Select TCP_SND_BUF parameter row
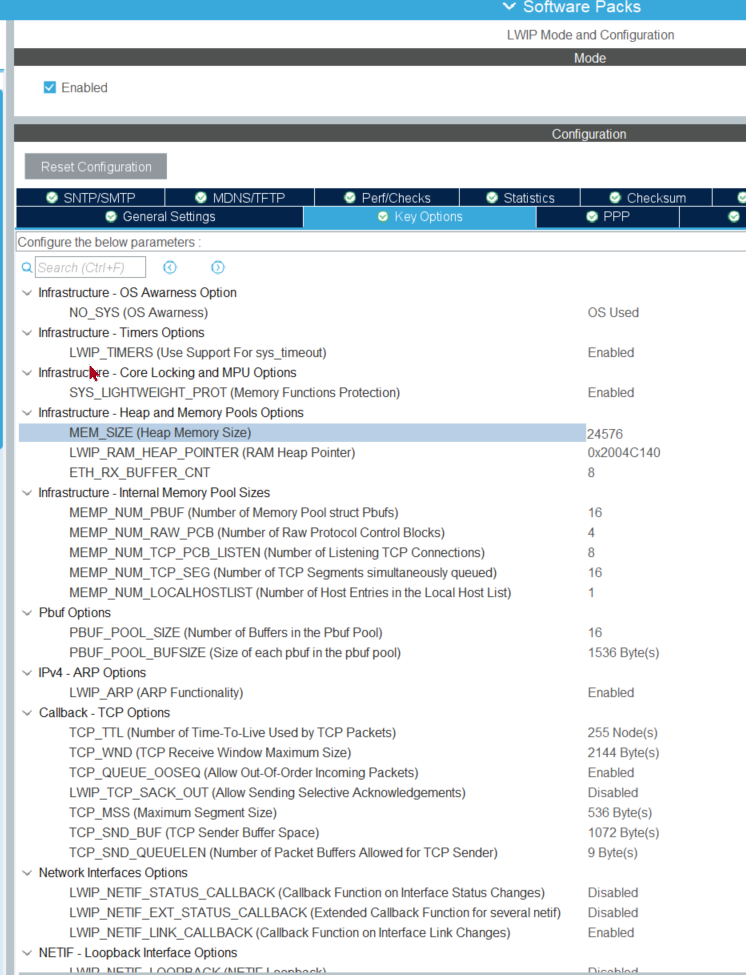The image size is (746, 975). [x=194, y=833]
